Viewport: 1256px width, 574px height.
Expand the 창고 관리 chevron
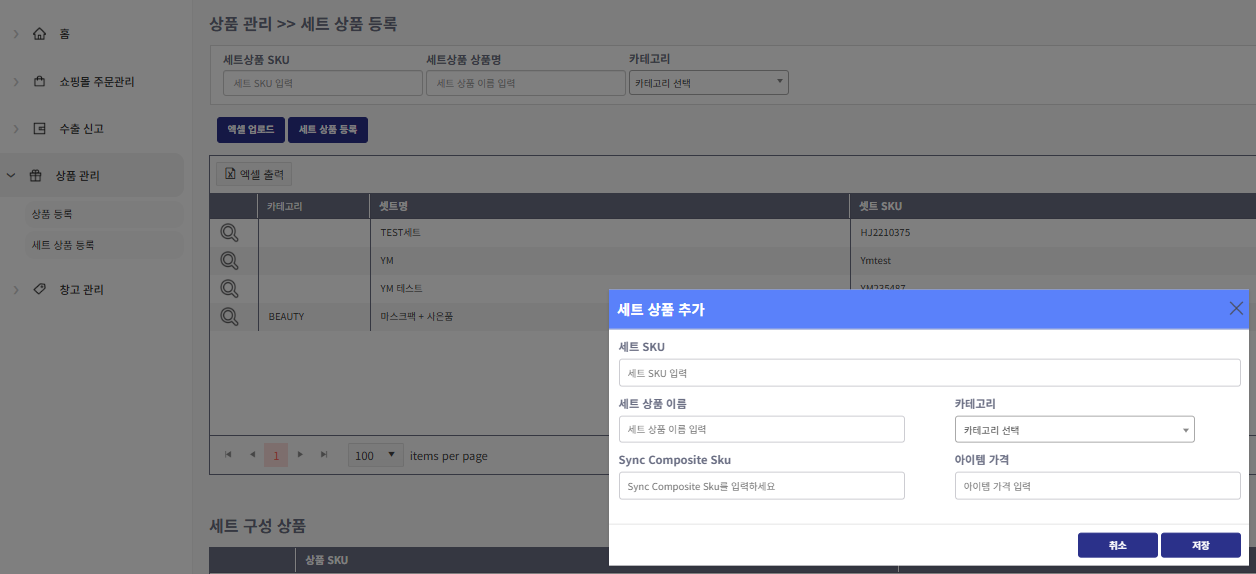[x=15, y=289]
